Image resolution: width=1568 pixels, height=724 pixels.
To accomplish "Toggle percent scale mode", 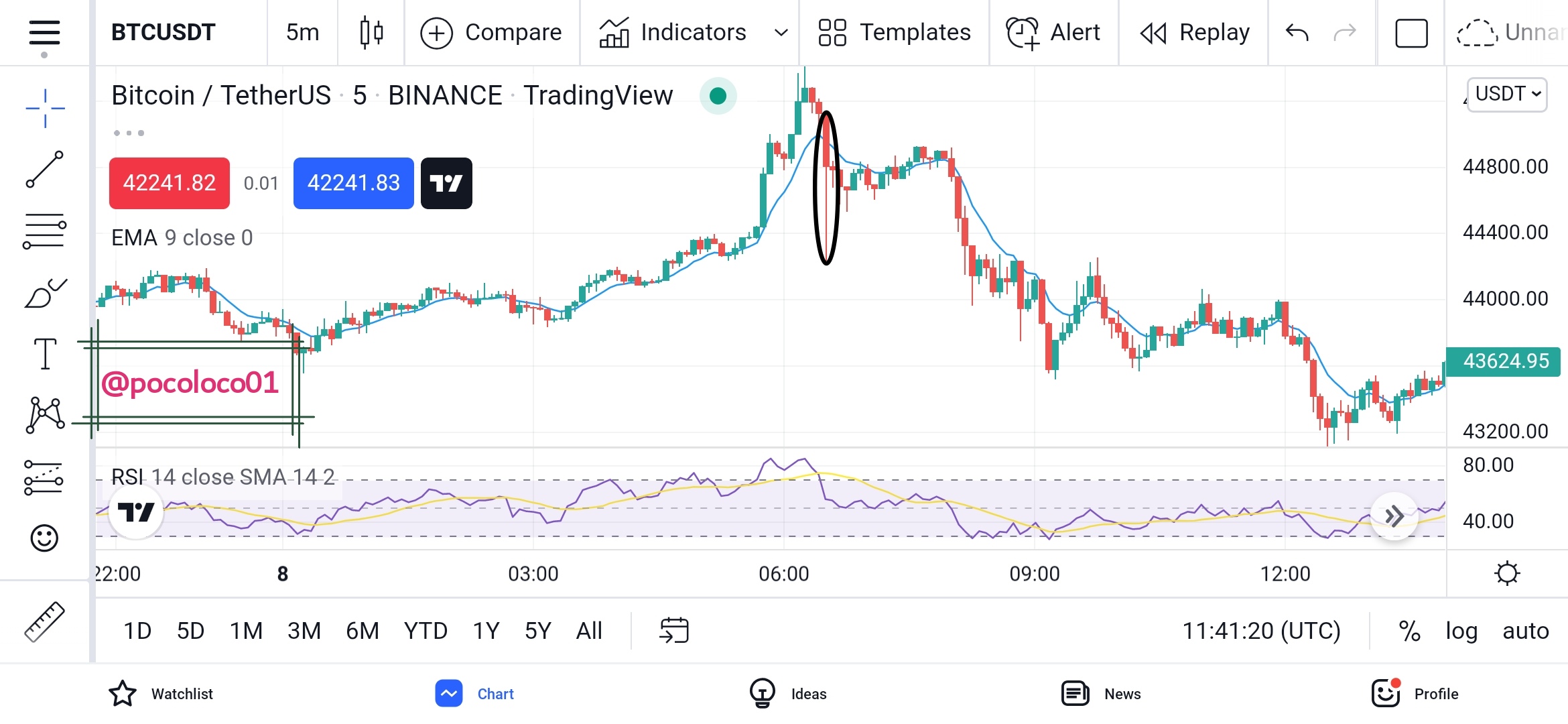I will point(1409,631).
